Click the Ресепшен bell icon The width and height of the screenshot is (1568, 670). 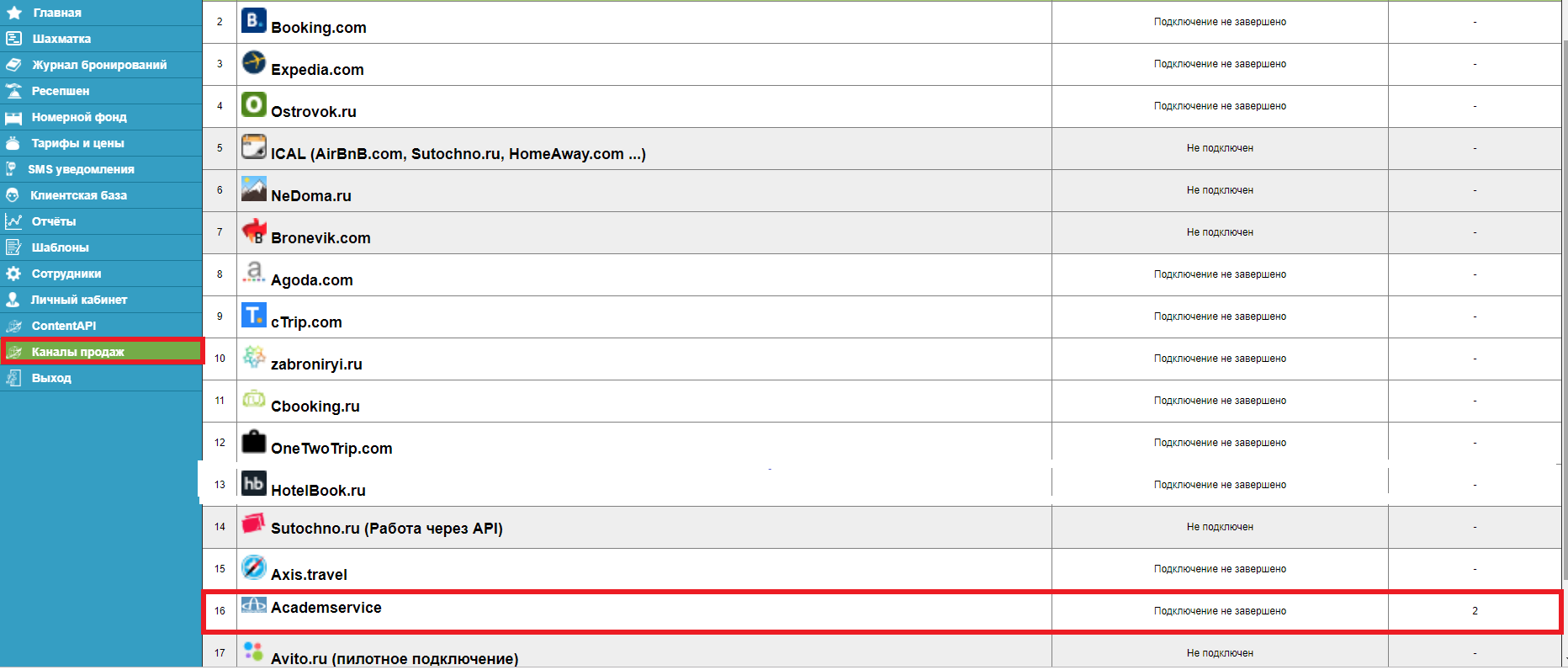click(13, 91)
